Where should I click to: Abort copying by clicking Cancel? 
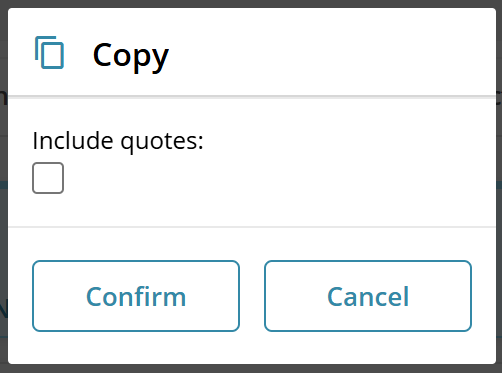coord(368,296)
